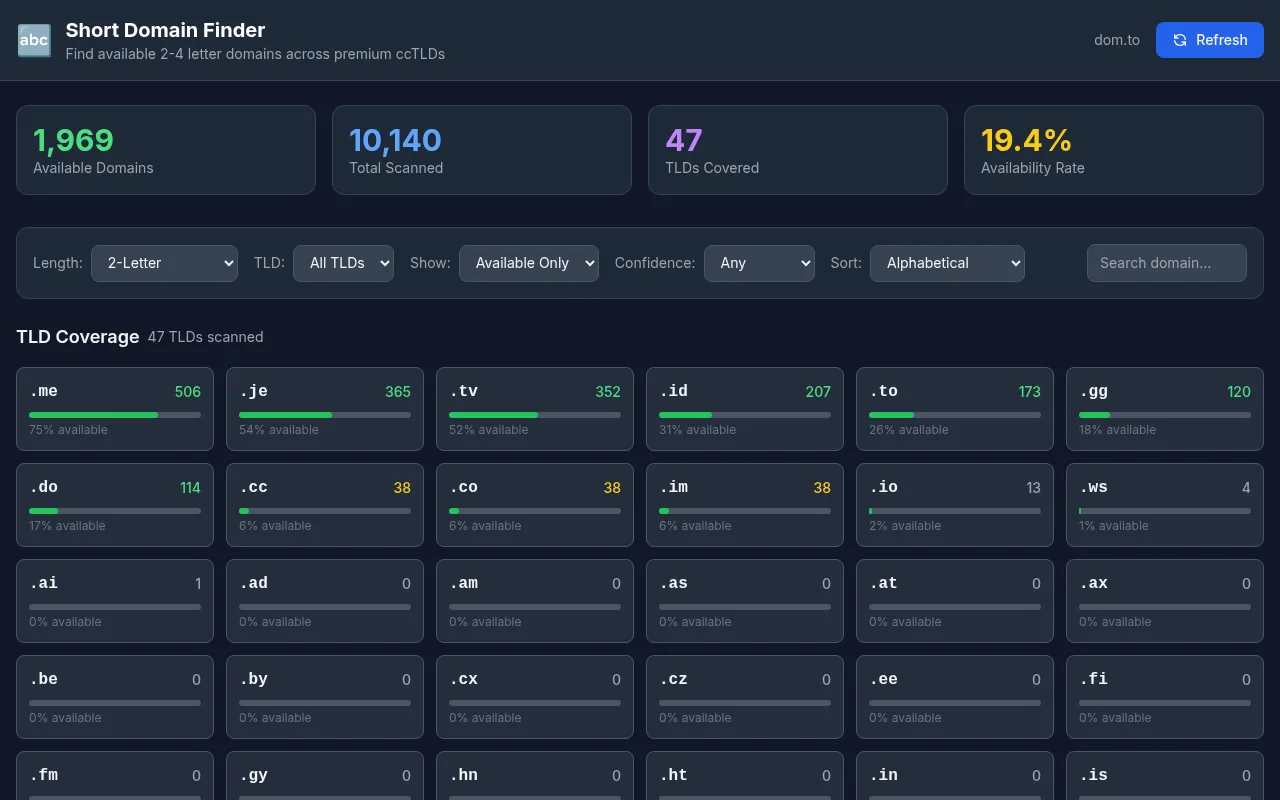Click the Availability Rate stat card
The width and height of the screenshot is (1280, 800).
[x=1114, y=150]
